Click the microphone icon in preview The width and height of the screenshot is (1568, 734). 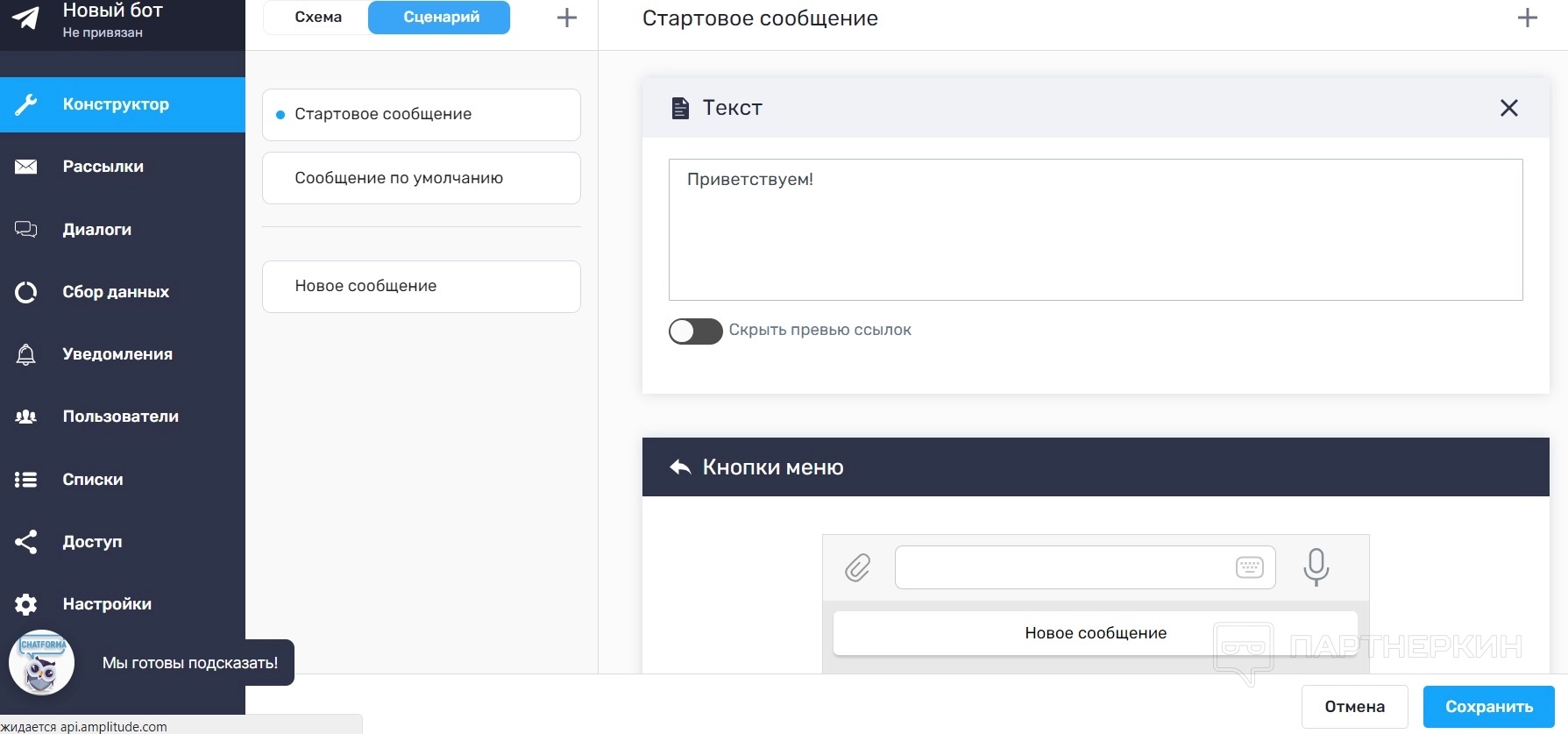(1316, 567)
